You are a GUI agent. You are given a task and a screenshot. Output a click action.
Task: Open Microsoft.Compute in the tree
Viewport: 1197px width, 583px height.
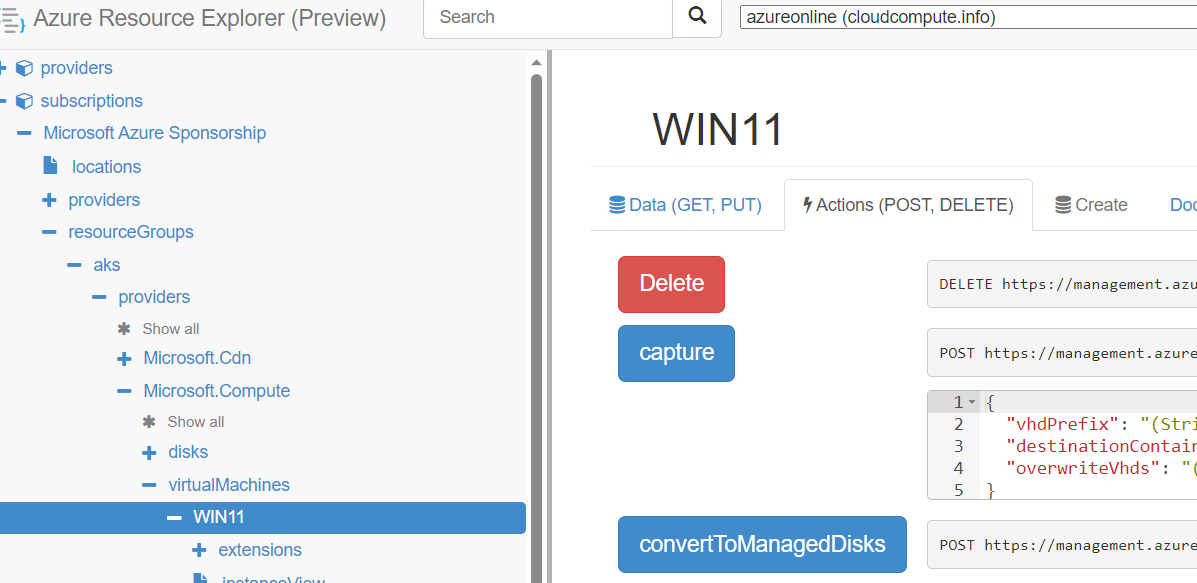[x=217, y=391]
